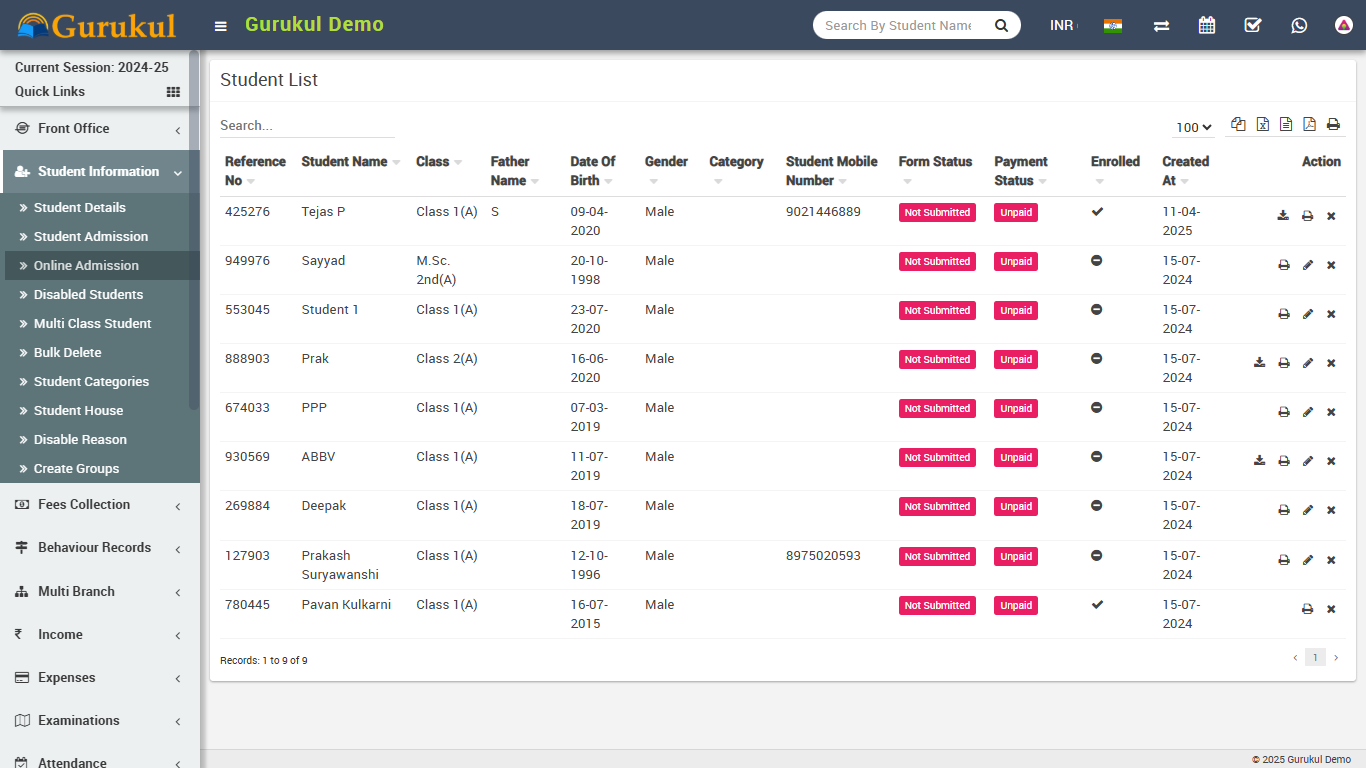The height and width of the screenshot is (768, 1366).
Task: Open the INR currency selector
Action: tap(1062, 25)
